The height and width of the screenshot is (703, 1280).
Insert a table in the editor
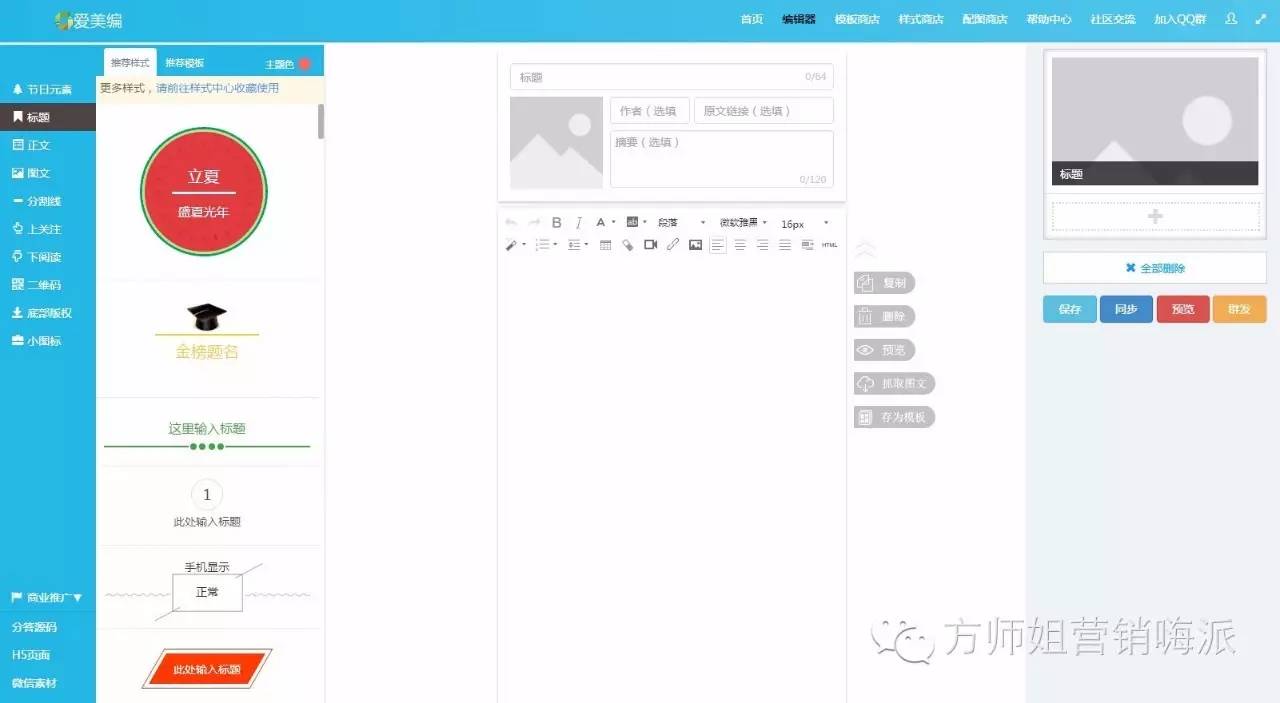(604, 245)
